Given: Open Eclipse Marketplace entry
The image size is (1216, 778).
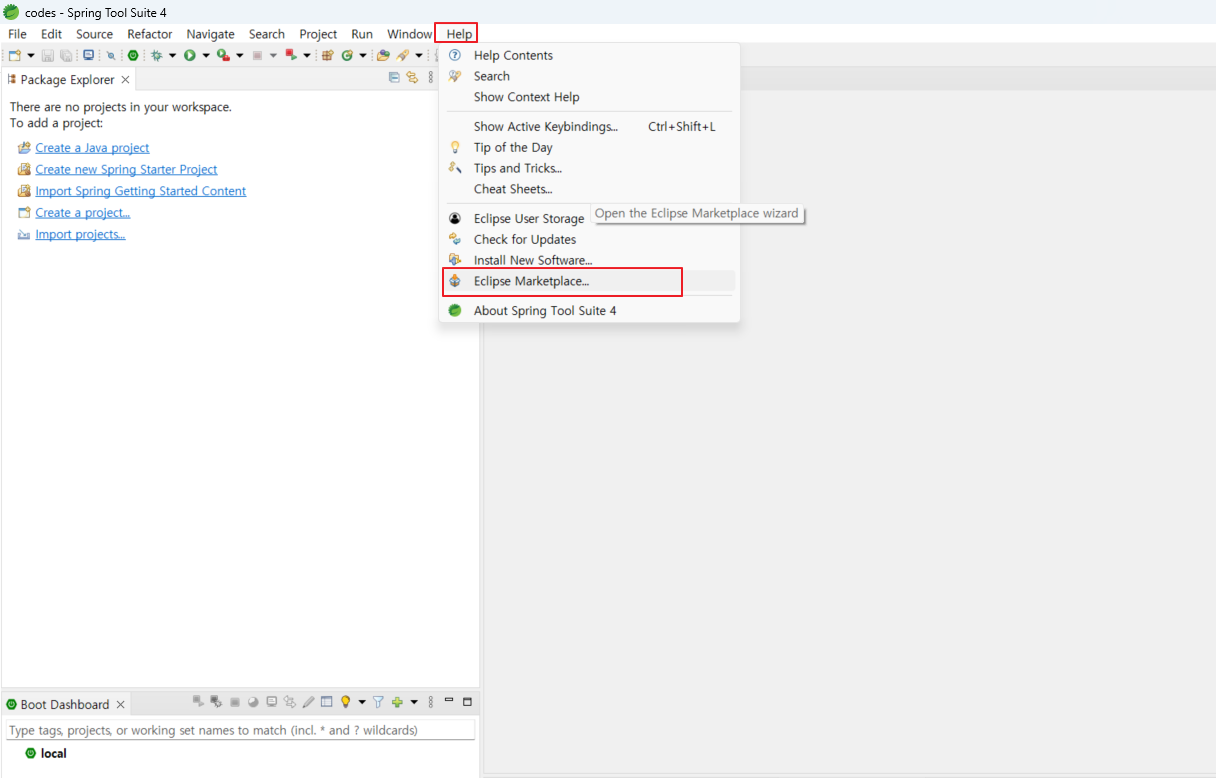Looking at the screenshot, I should coord(589,281).
